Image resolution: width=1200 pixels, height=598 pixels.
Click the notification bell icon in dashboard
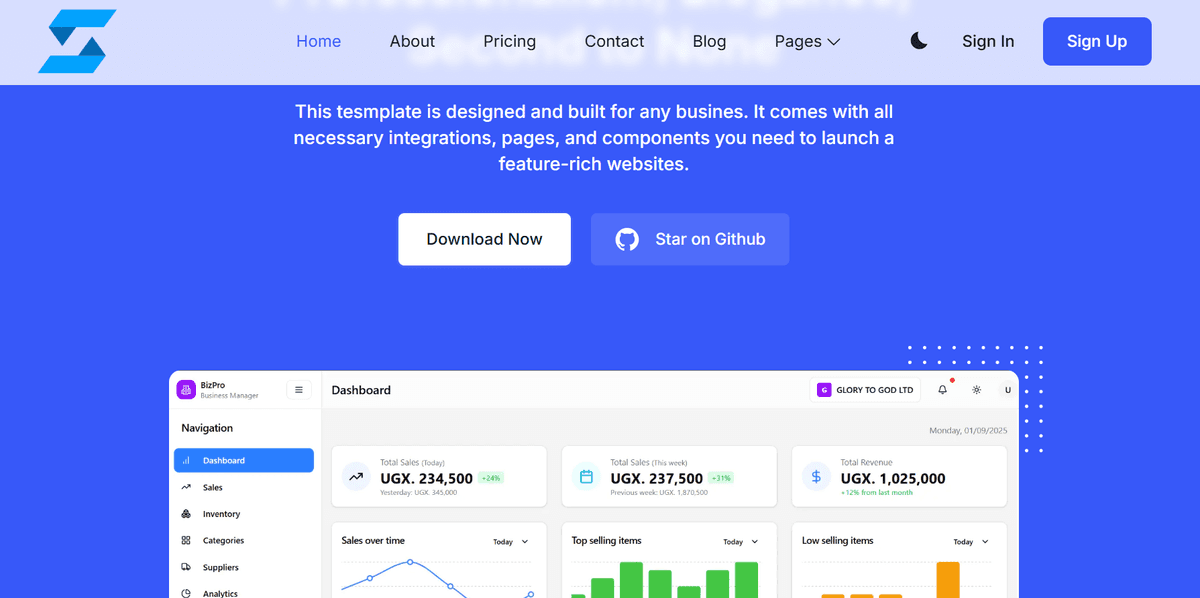click(942, 390)
